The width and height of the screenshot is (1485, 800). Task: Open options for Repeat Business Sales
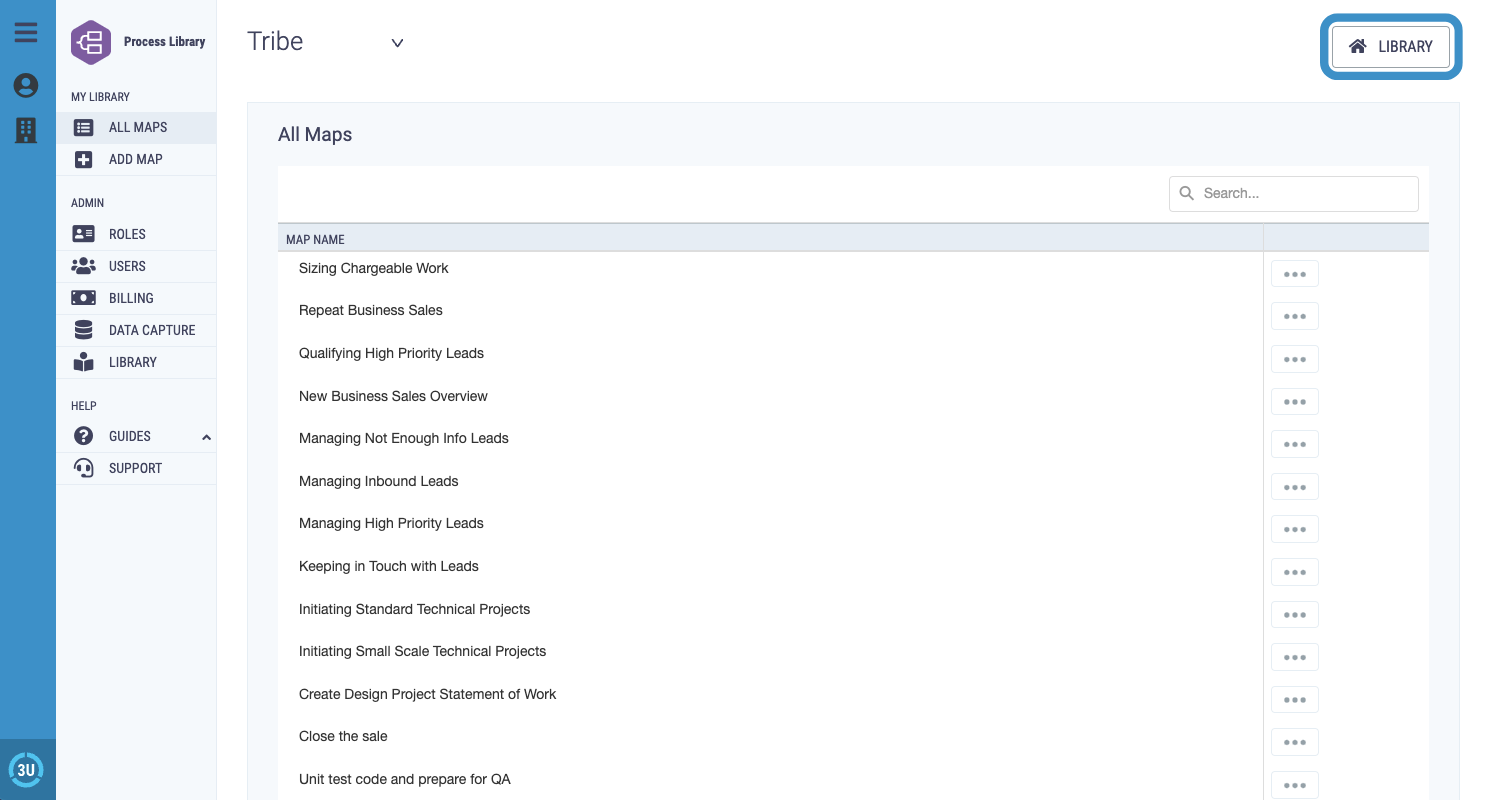pos(1295,316)
